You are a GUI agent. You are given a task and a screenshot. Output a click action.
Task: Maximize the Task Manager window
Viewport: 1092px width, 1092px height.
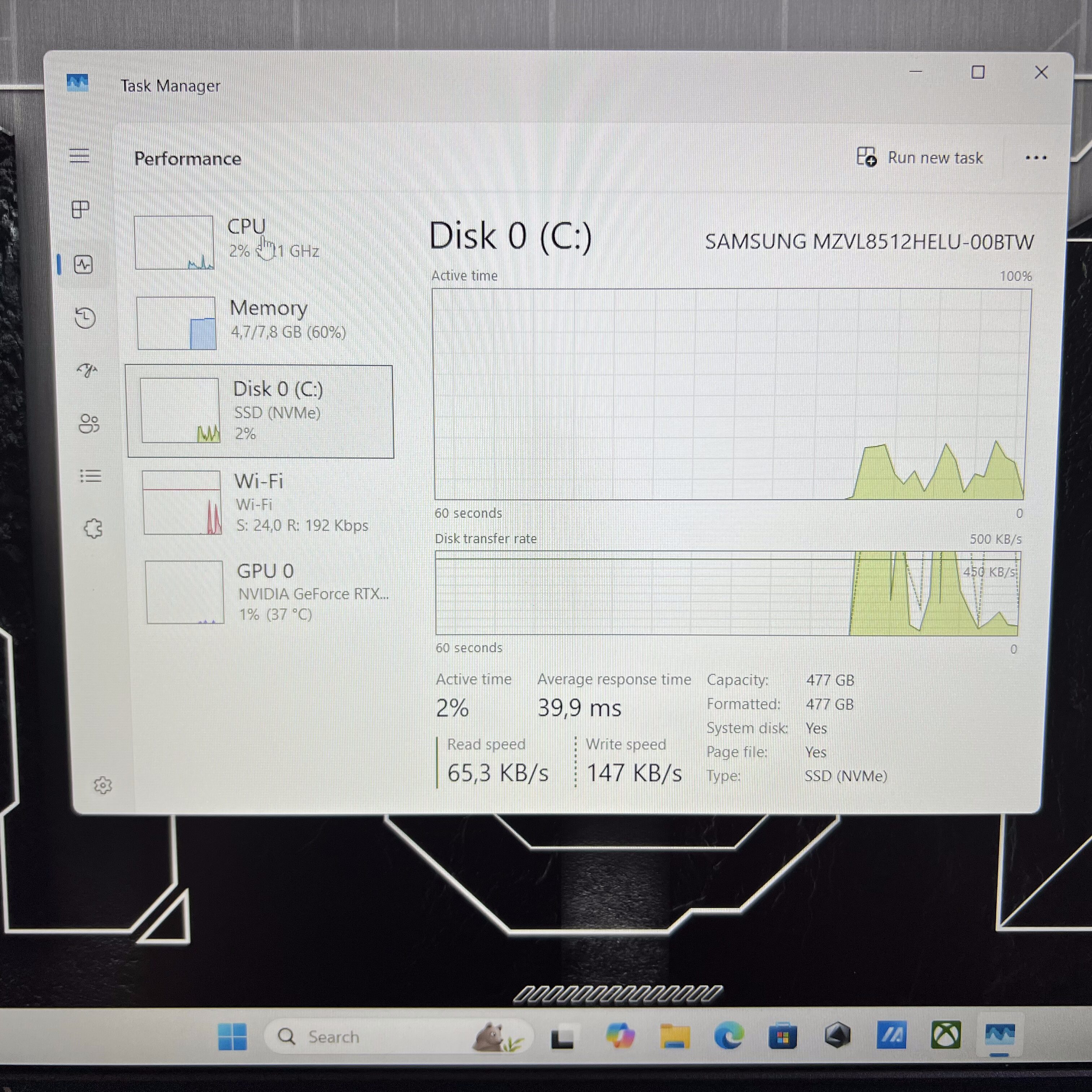pyautogui.click(x=978, y=72)
